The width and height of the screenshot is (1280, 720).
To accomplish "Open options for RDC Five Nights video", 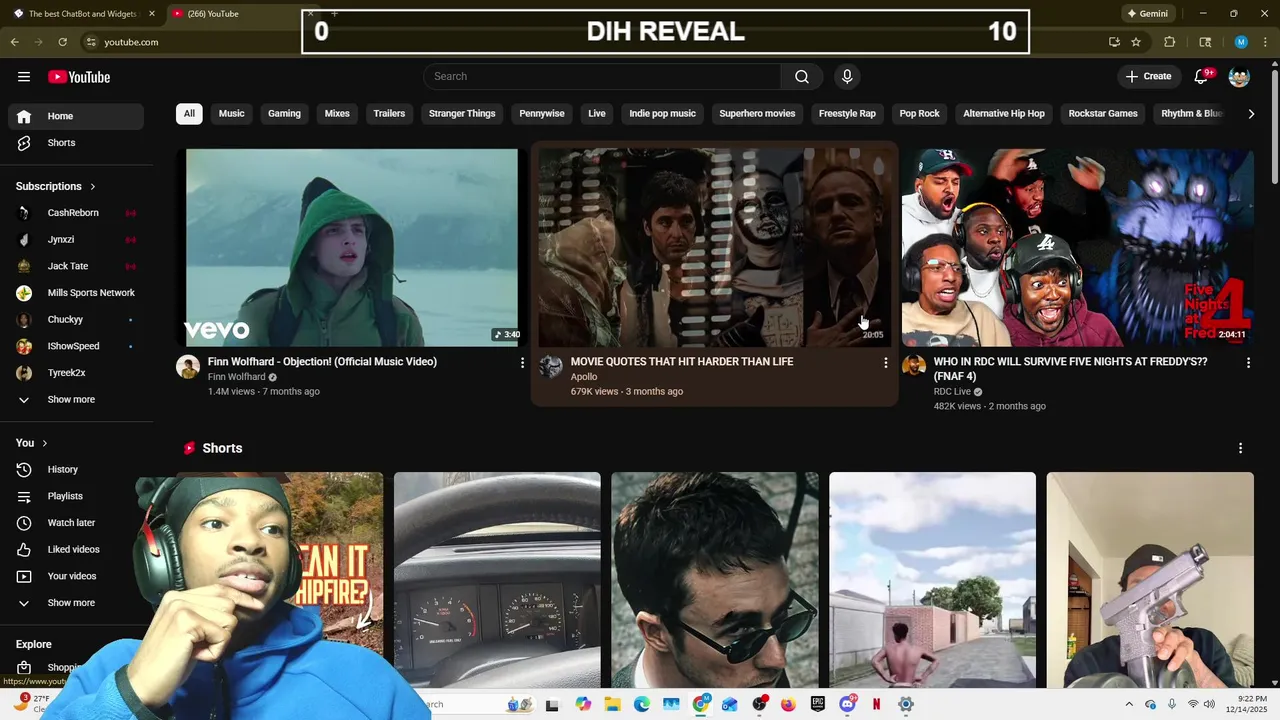I will tap(1248, 363).
